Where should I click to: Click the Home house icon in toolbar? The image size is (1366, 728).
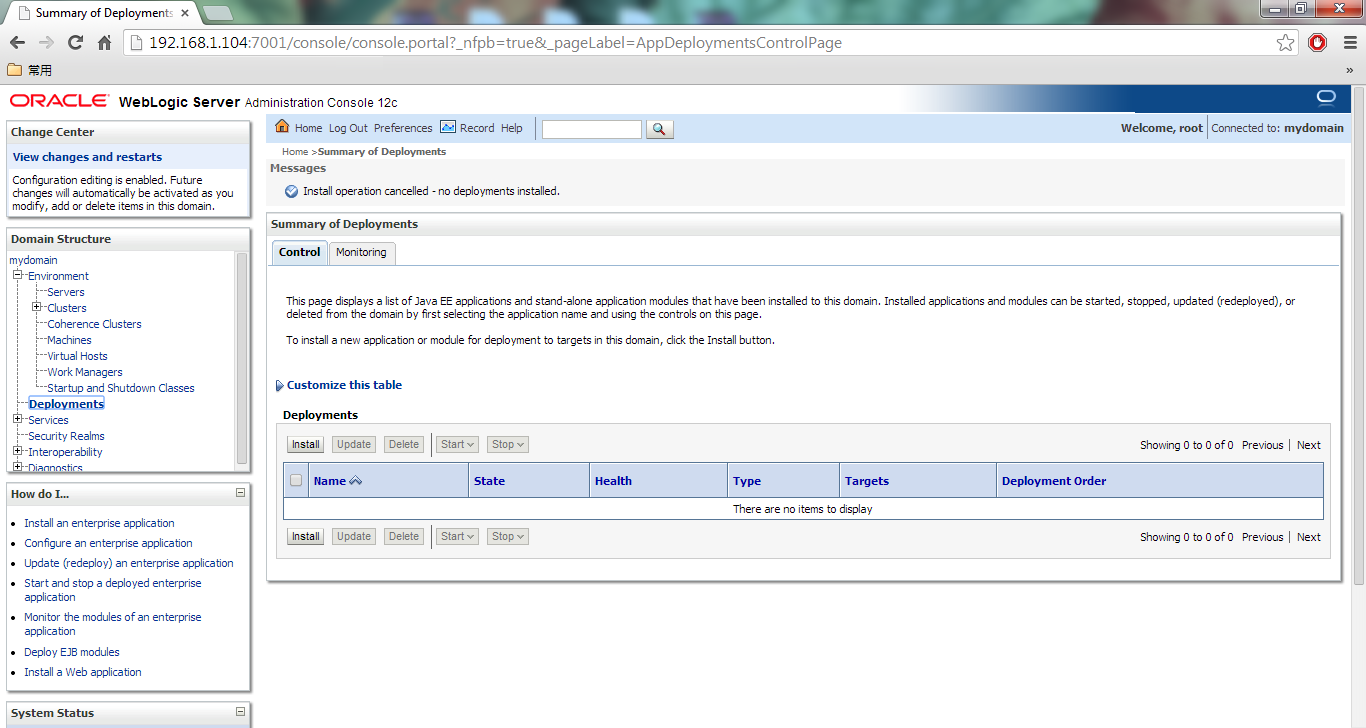pyautogui.click(x=282, y=127)
